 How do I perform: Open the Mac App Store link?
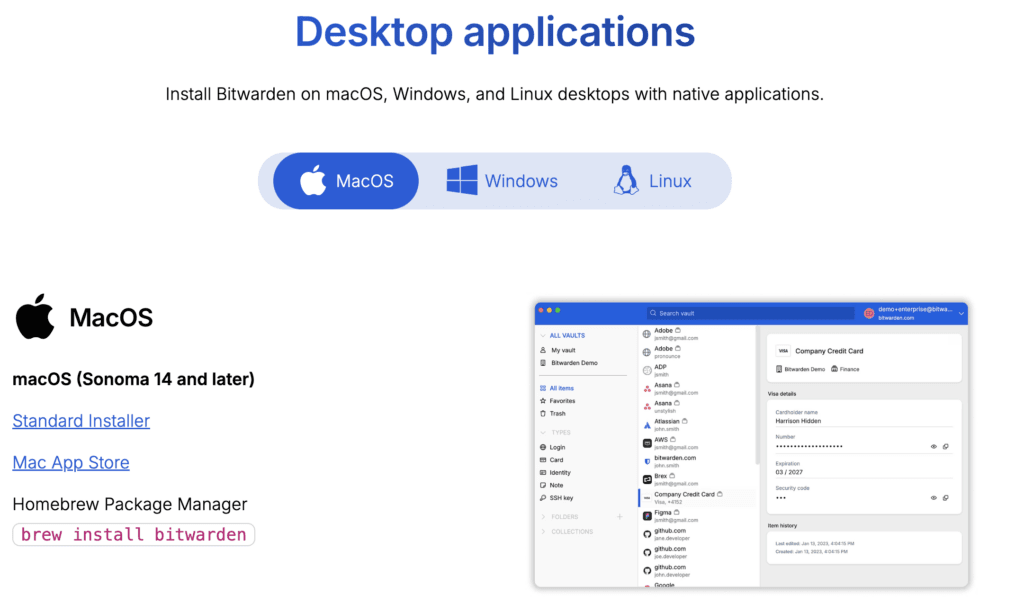[71, 463]
